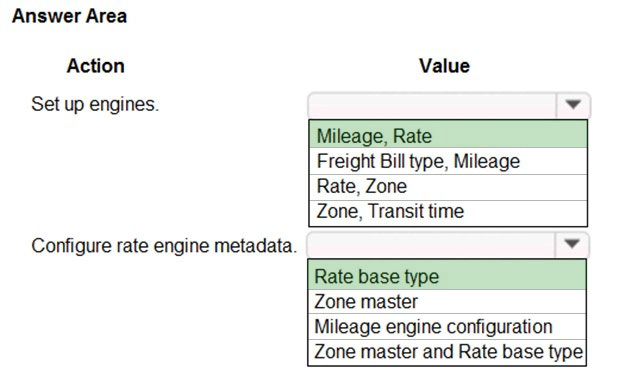The height and width of the screenshot is (388, 625).
Task: Click the Set up engines combo box field
Action: click(x=432, y=105)
